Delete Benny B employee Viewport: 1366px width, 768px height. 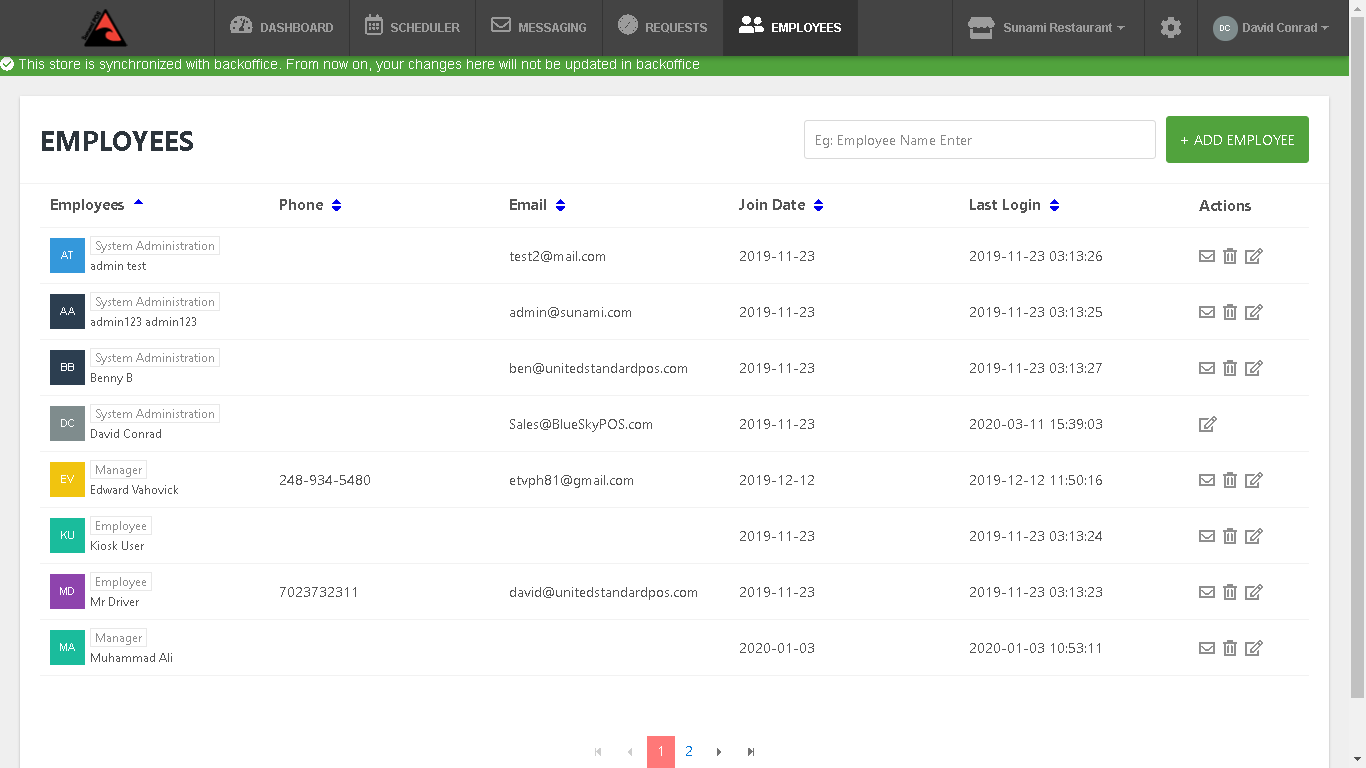click(x=1230, y=368)
